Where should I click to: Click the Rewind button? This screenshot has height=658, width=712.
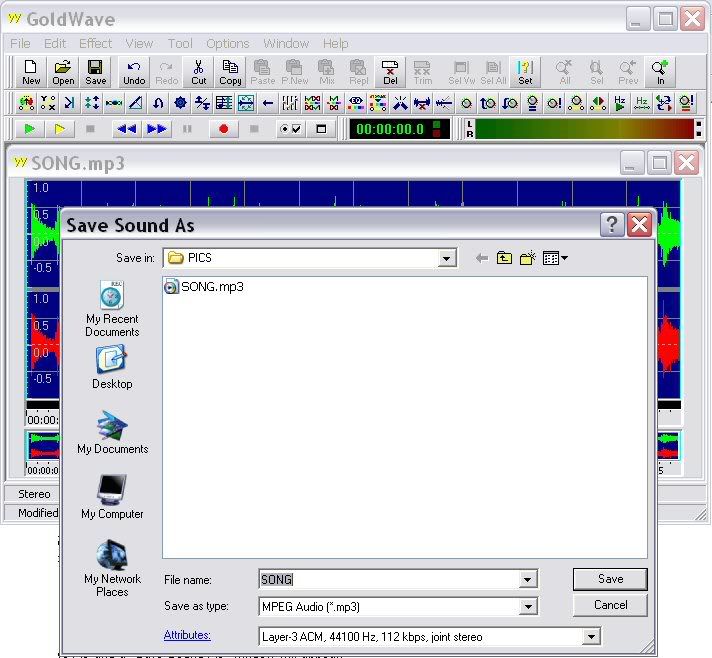[126, 129]
